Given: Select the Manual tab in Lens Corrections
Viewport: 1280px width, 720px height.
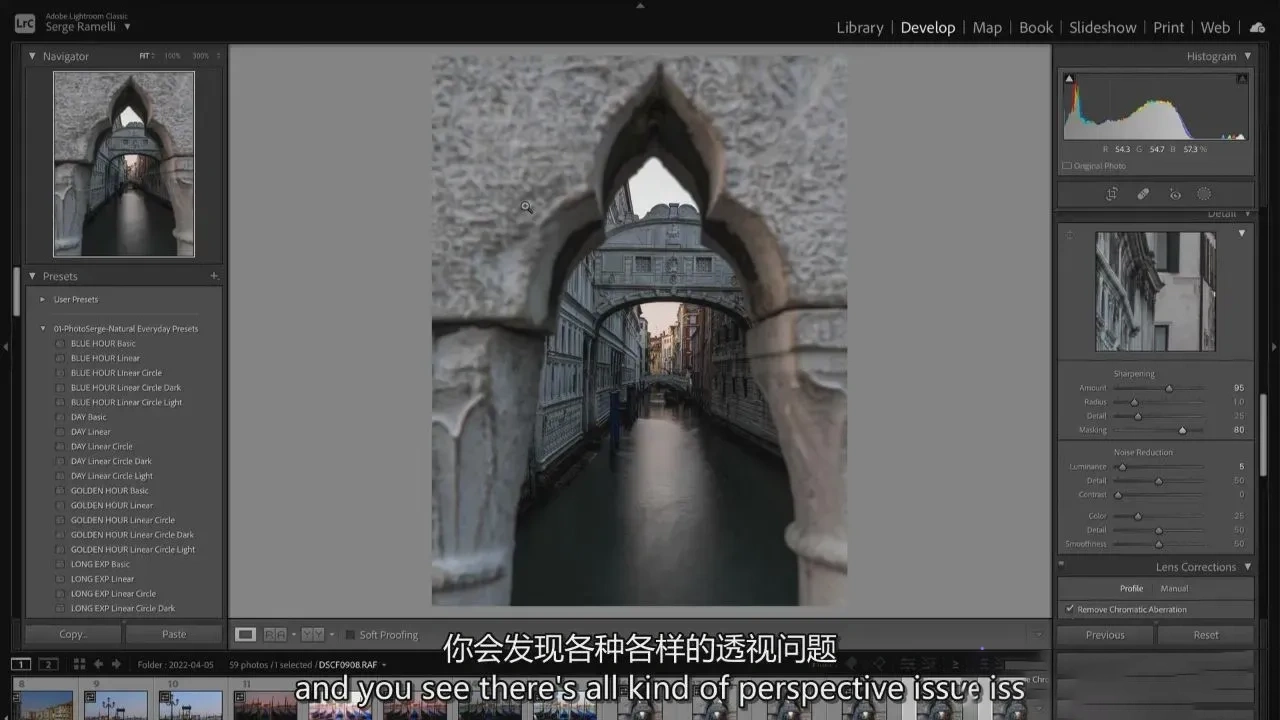Looking at the screenshot, I should tap(1174, 588).
